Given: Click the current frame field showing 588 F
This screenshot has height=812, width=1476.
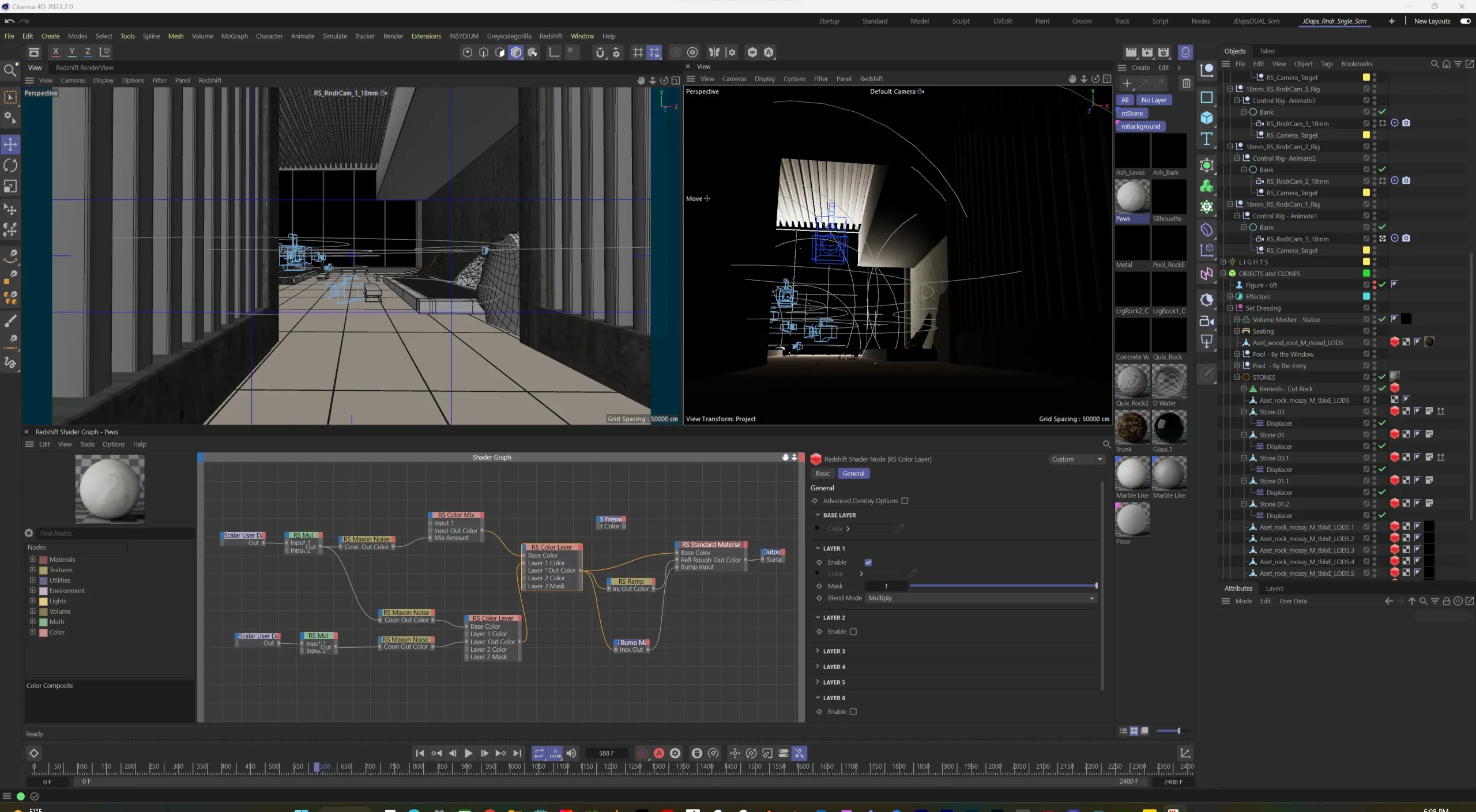Looking at the screenshot, I should pyautogui.click(x=607, y=753).
